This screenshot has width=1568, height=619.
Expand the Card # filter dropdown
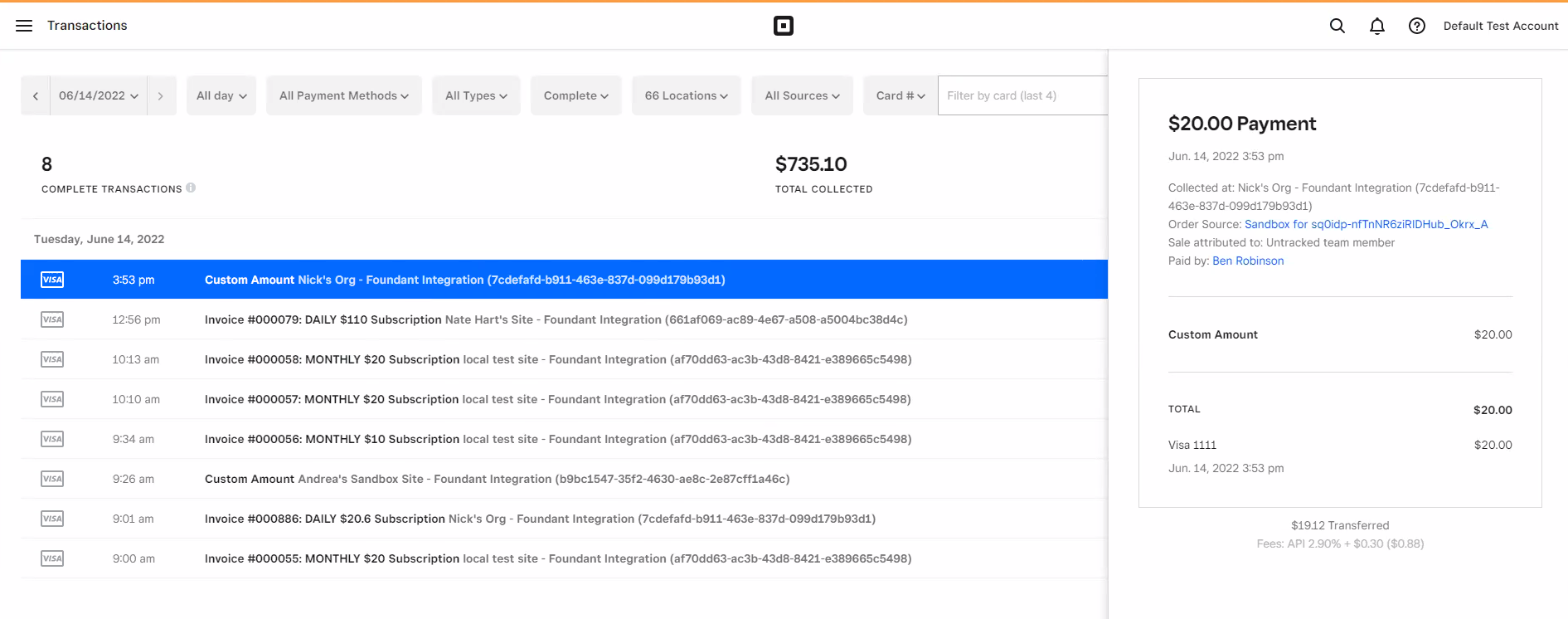pos(901,95)
